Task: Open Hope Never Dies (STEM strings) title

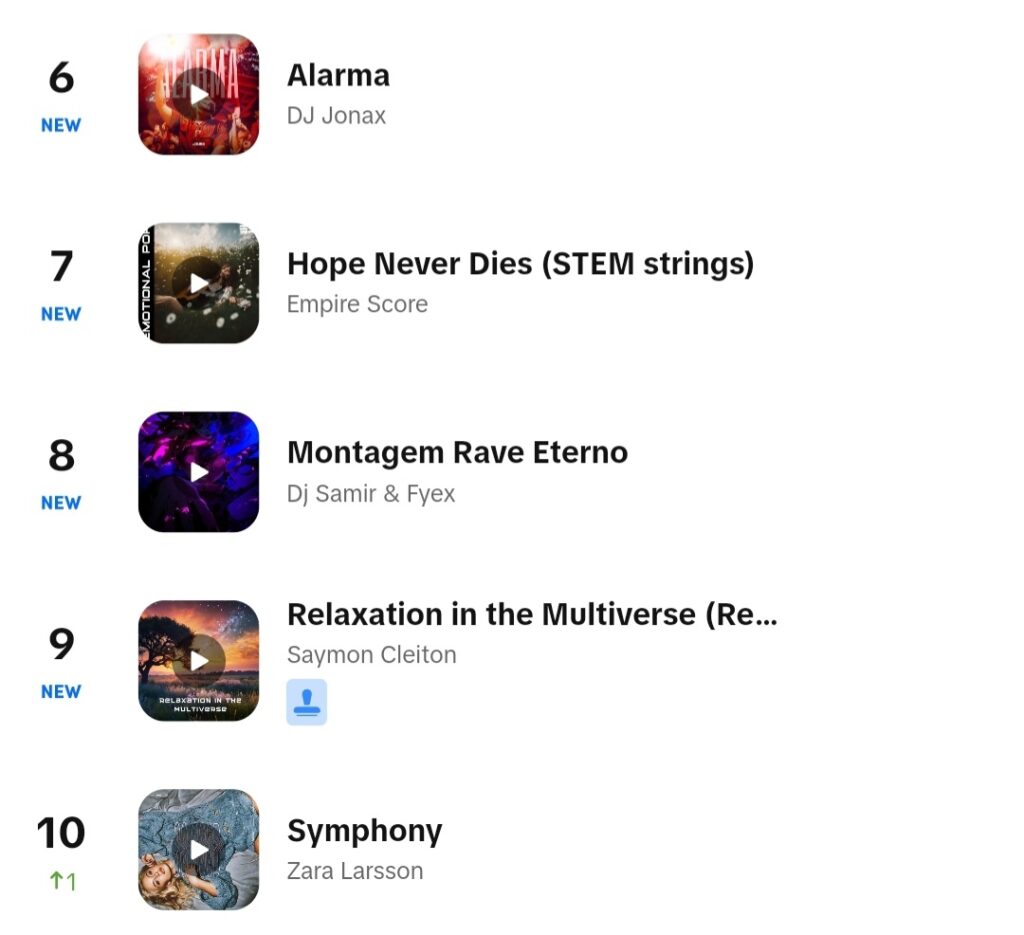Action: point(520,264)
